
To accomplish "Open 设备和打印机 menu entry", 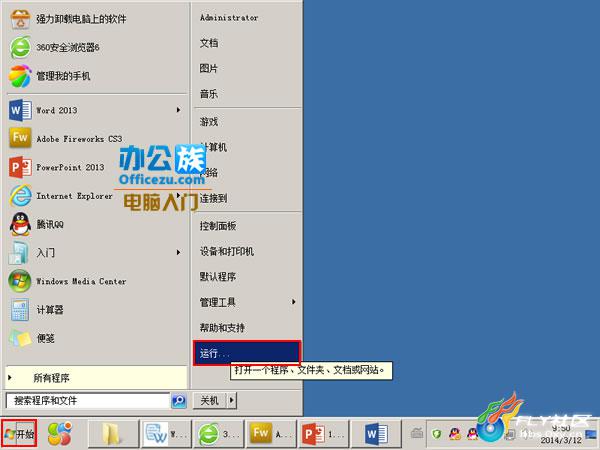I will [x=227, y=251].
